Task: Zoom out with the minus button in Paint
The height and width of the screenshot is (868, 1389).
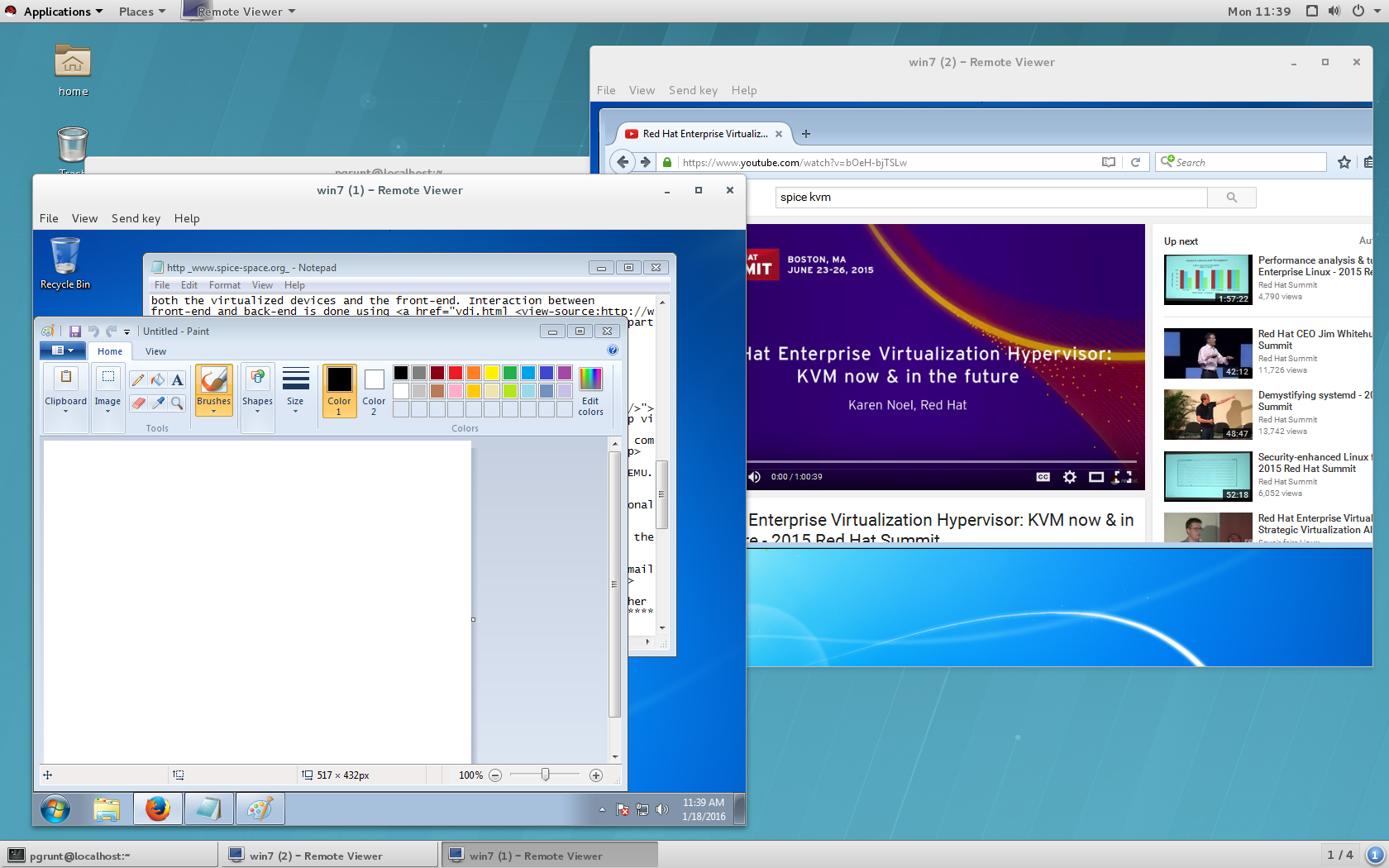Action: (495, 775)
